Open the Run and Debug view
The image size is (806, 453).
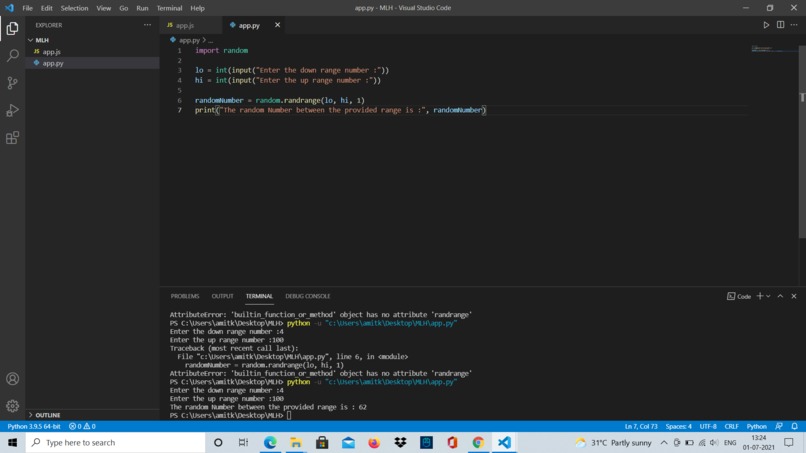tap(12, 110)
